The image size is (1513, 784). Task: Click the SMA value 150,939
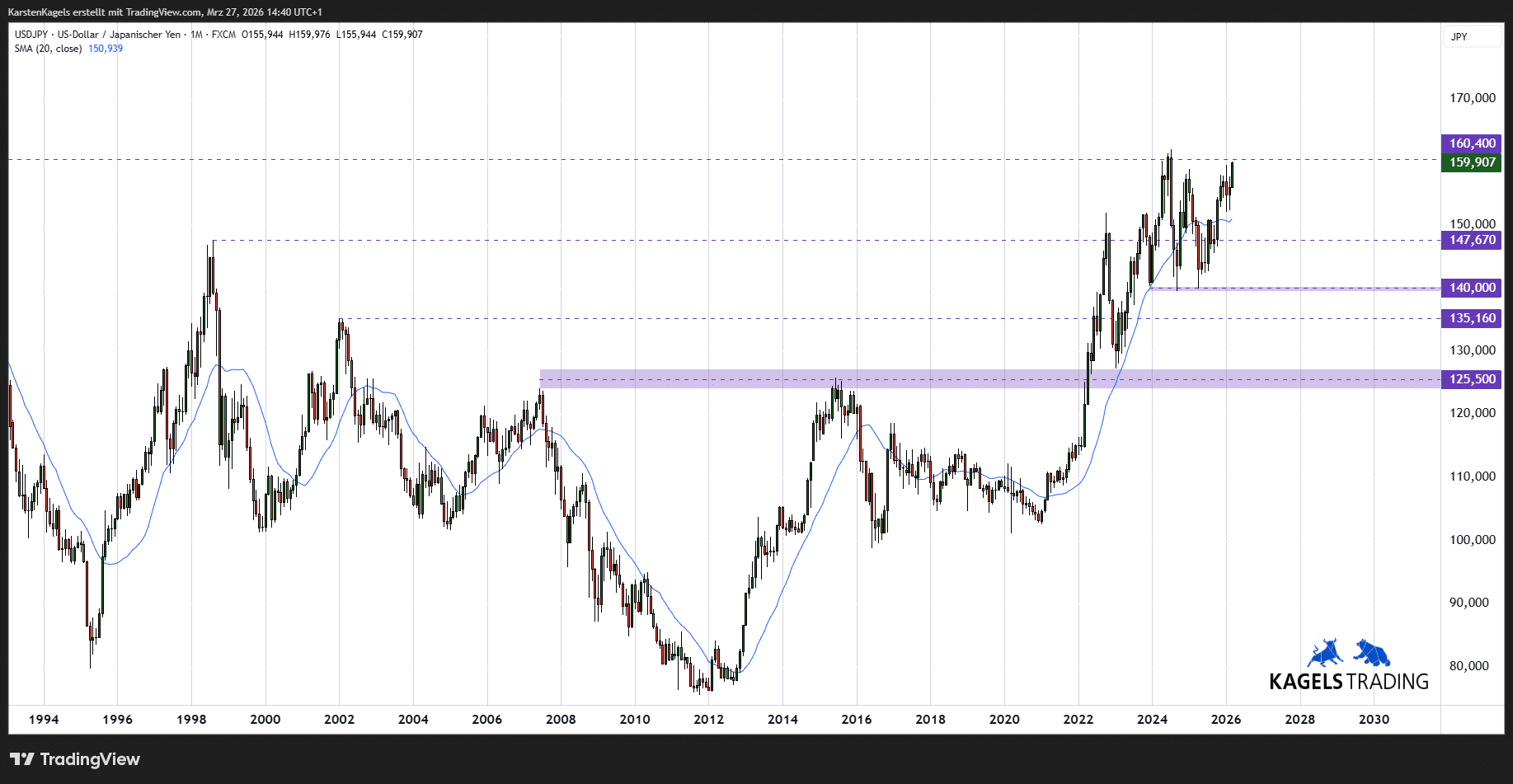click(106, 49)
